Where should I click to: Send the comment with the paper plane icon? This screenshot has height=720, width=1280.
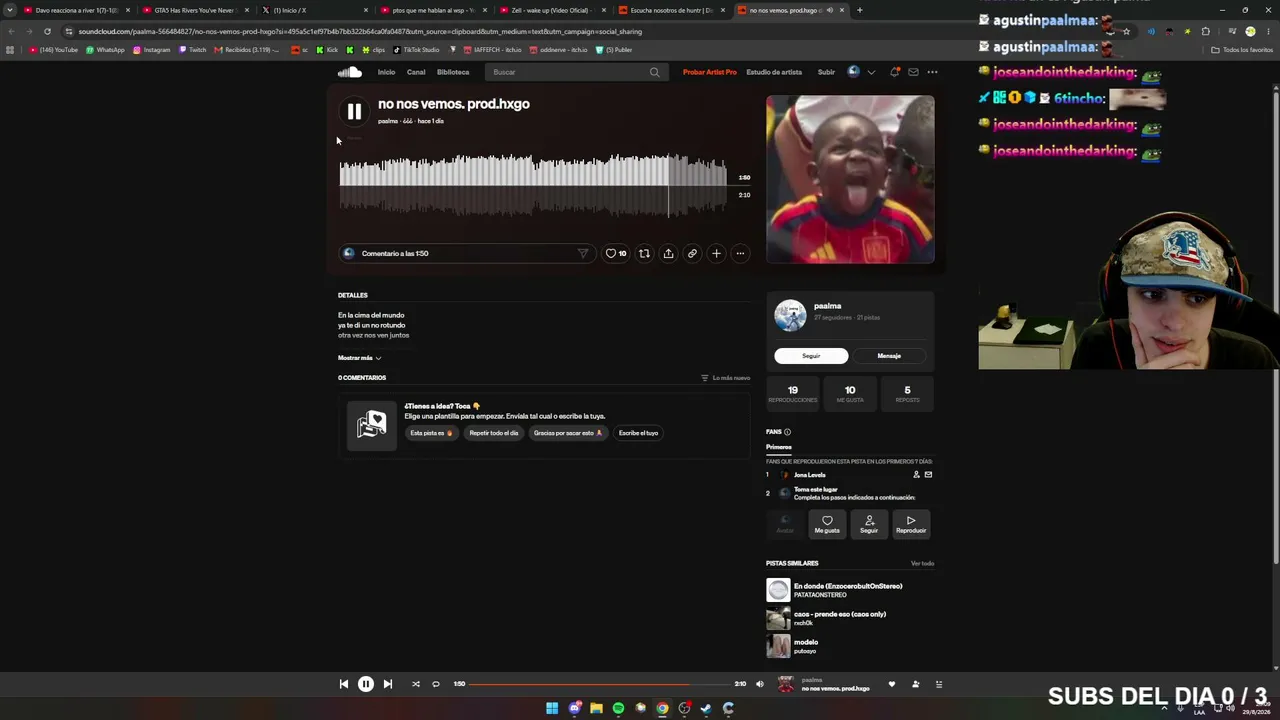(x=583, y=254)
